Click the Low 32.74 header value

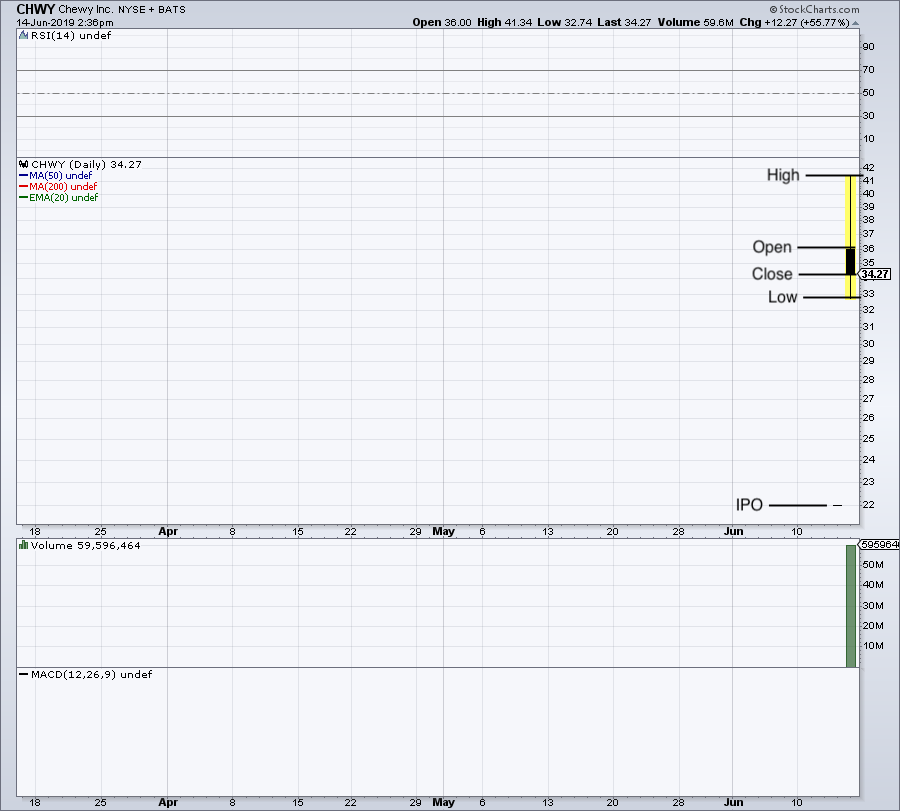[564, 22]
